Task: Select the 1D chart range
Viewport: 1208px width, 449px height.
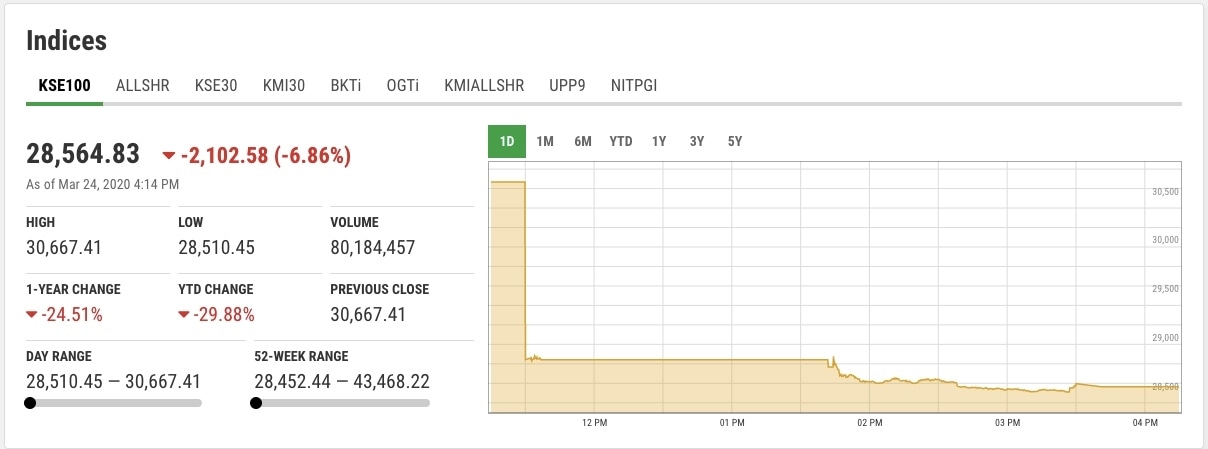Action: (x=507, y=141)
